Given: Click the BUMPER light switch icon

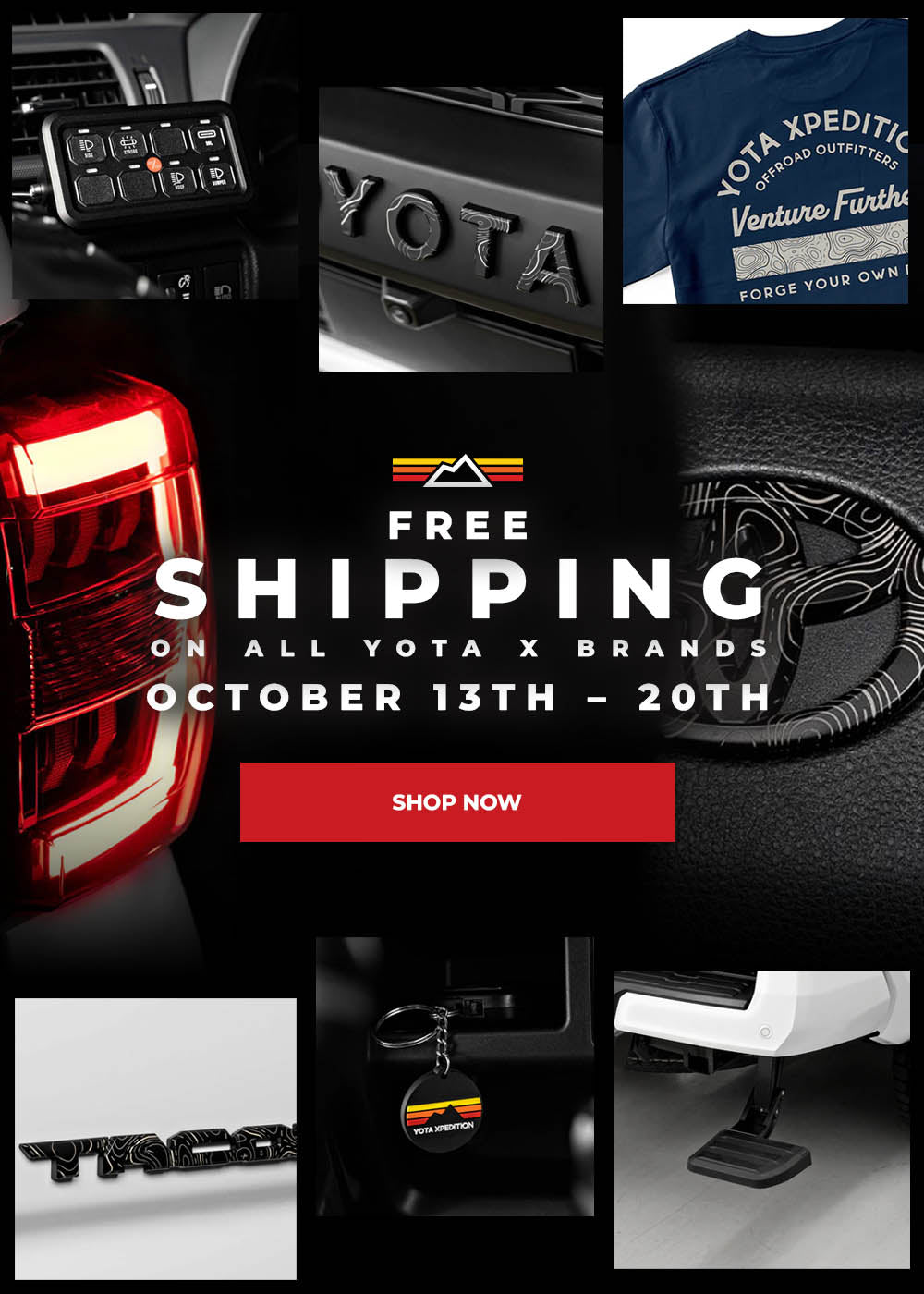Looking at the screenshot, I should (218, 176).
